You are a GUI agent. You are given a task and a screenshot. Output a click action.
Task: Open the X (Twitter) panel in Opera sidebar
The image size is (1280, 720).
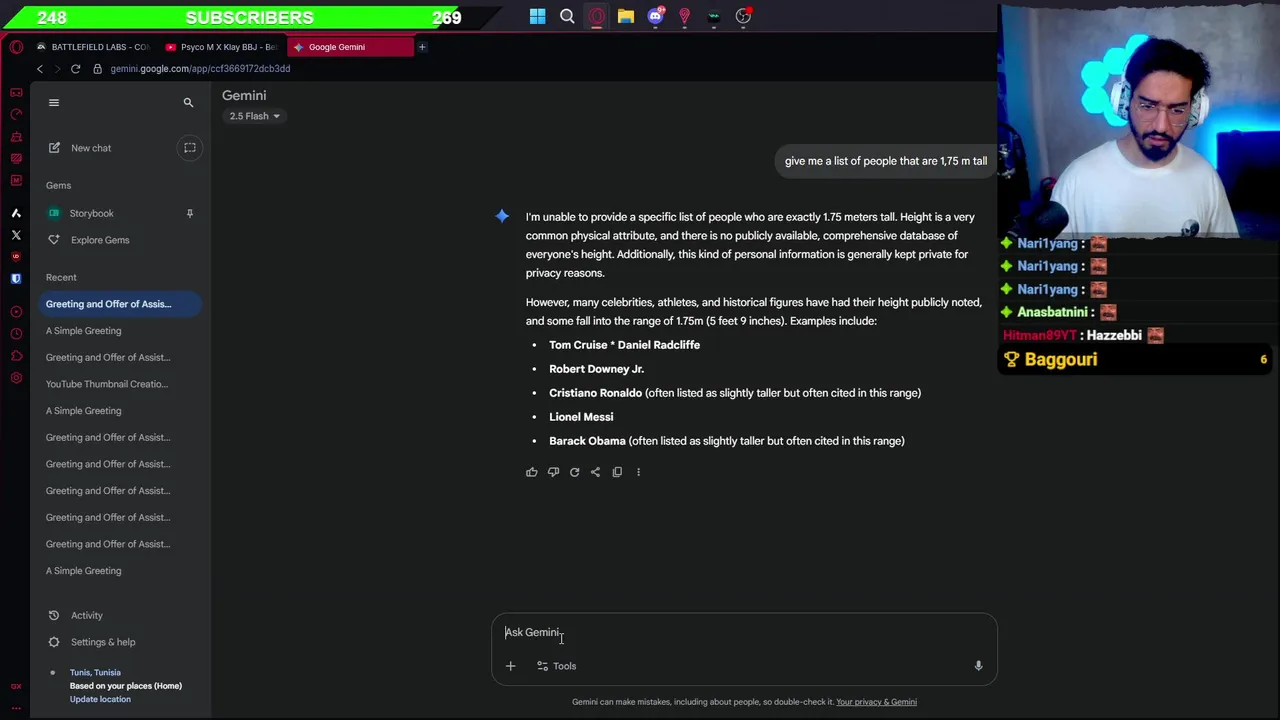pyautogui.click(x=16, y=235)
